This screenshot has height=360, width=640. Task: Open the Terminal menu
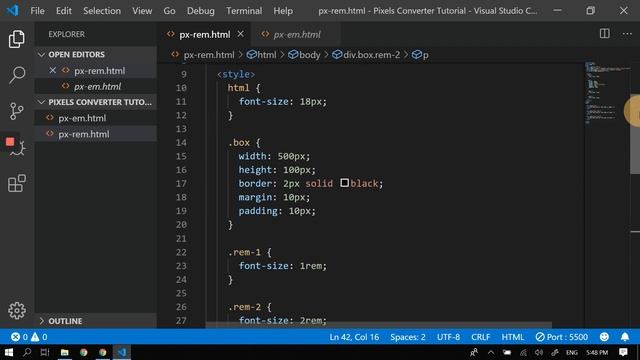click(244, 11)
